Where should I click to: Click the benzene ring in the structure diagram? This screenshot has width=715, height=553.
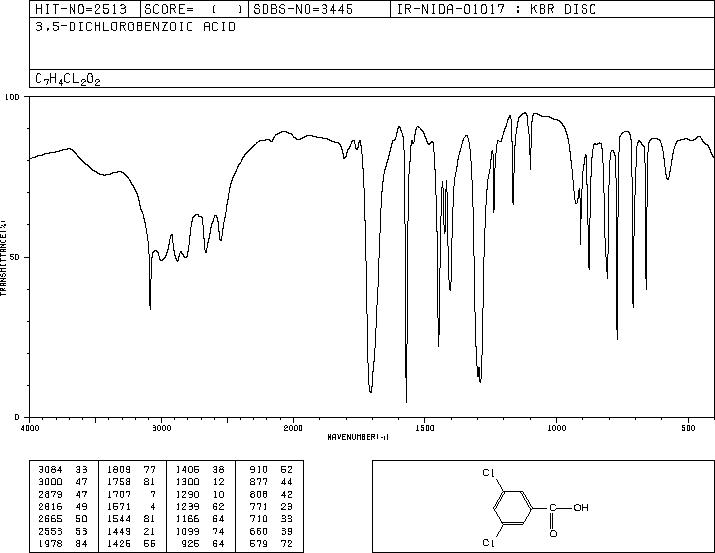click(x=513, y=508)
